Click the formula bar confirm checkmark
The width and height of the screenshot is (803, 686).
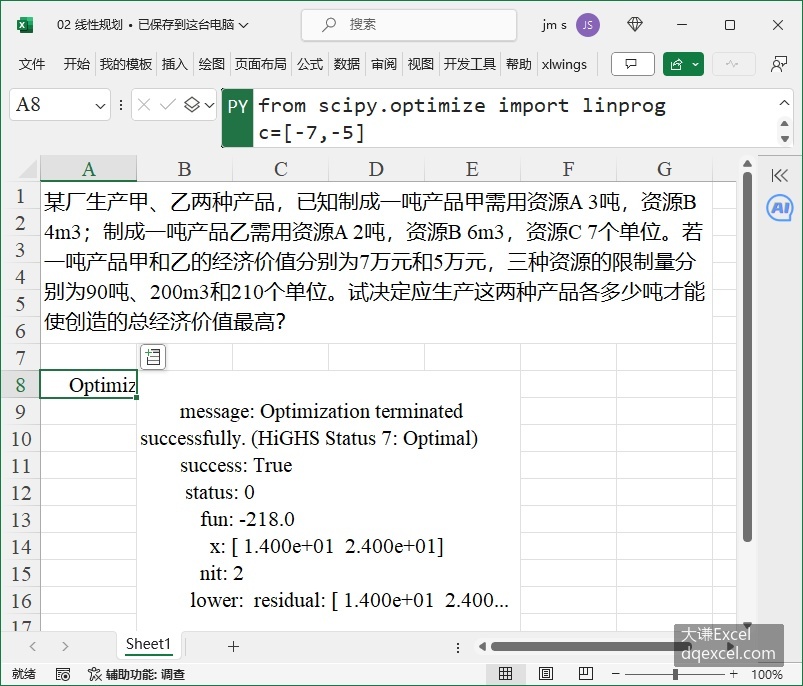pyautogui.click(x=167, y=105)
